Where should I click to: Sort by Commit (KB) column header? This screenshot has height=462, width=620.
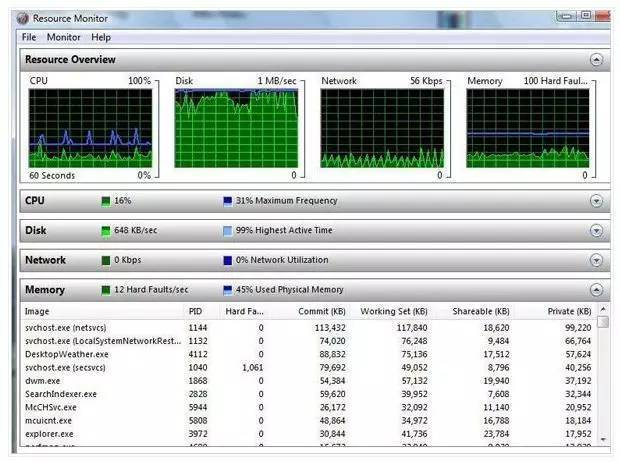click(x=321, y=312)
